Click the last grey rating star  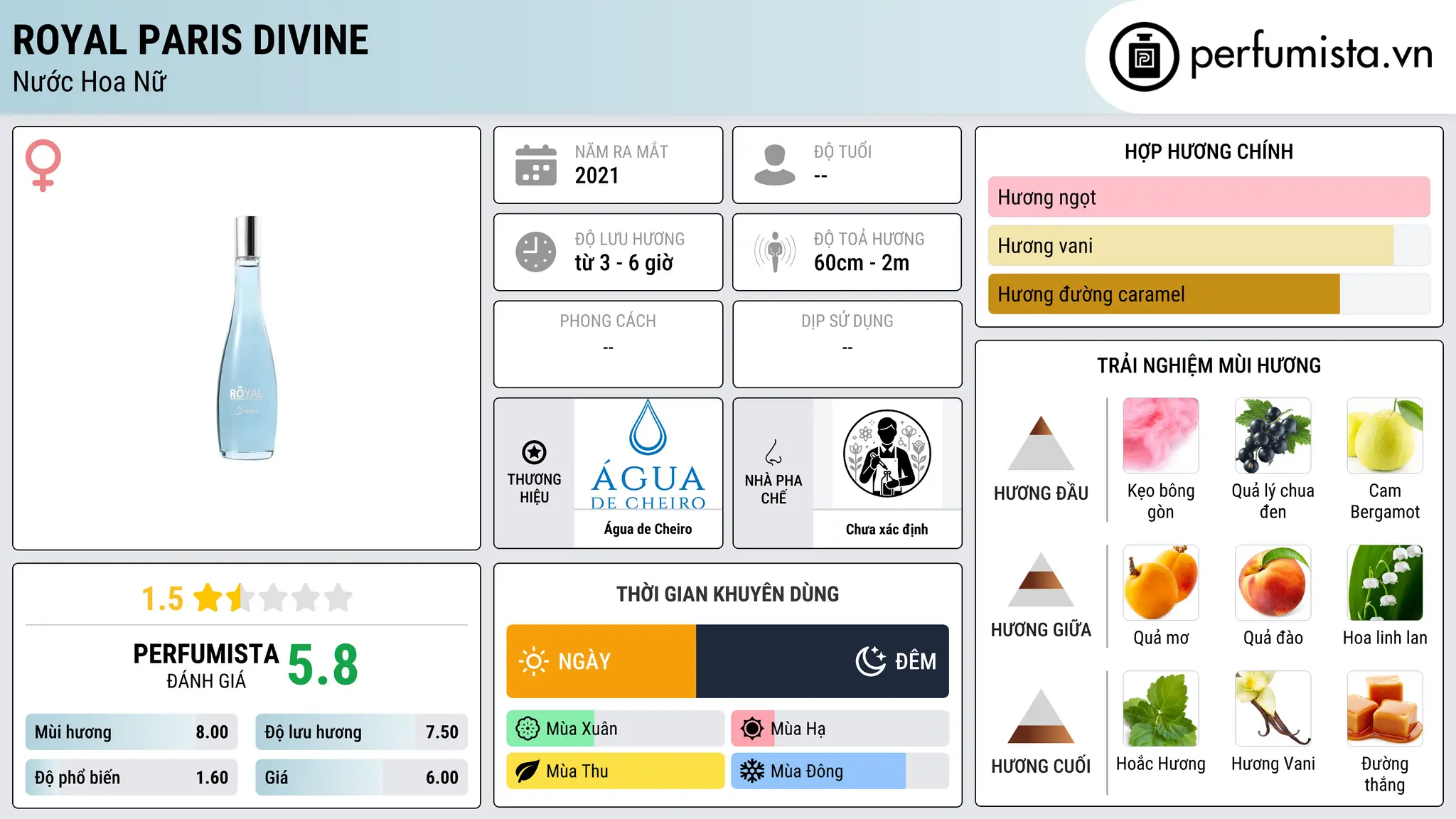coord(338,597)
